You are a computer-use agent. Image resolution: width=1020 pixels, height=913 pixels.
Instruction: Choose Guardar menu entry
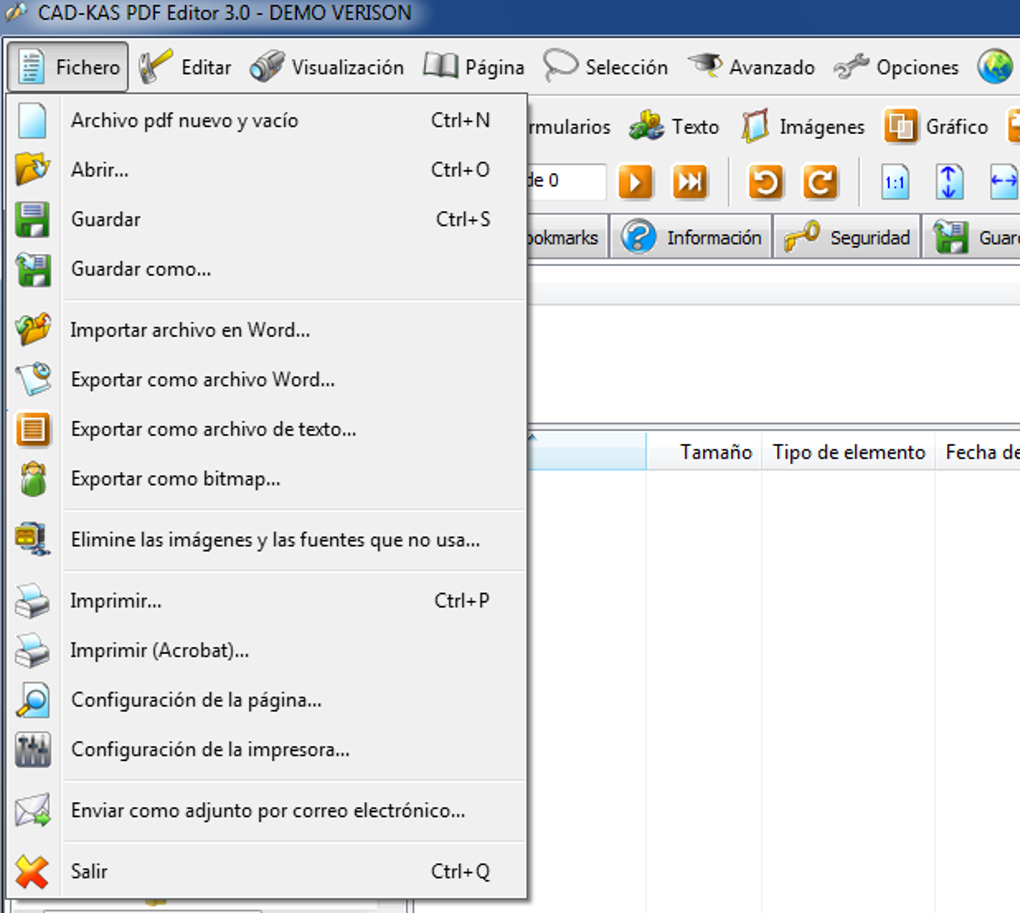coord(267,219)
